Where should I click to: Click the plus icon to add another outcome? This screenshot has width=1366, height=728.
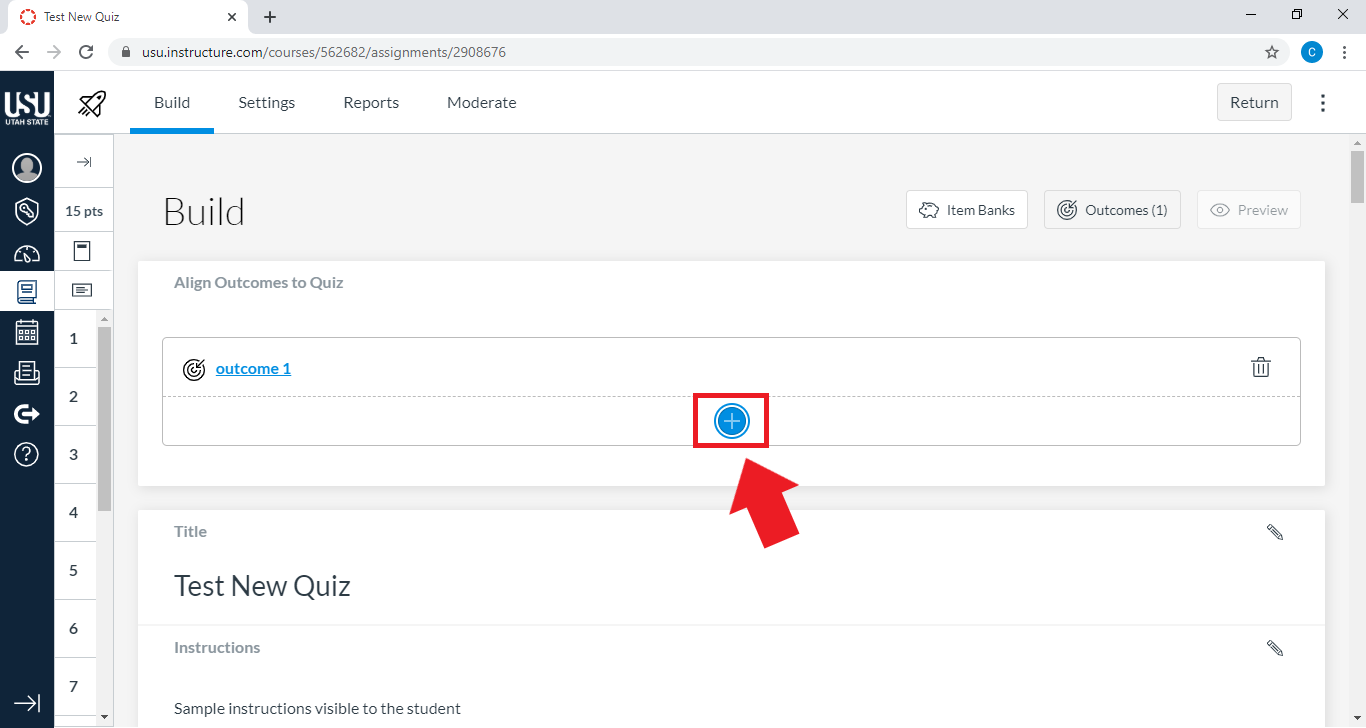click(731, 420)
